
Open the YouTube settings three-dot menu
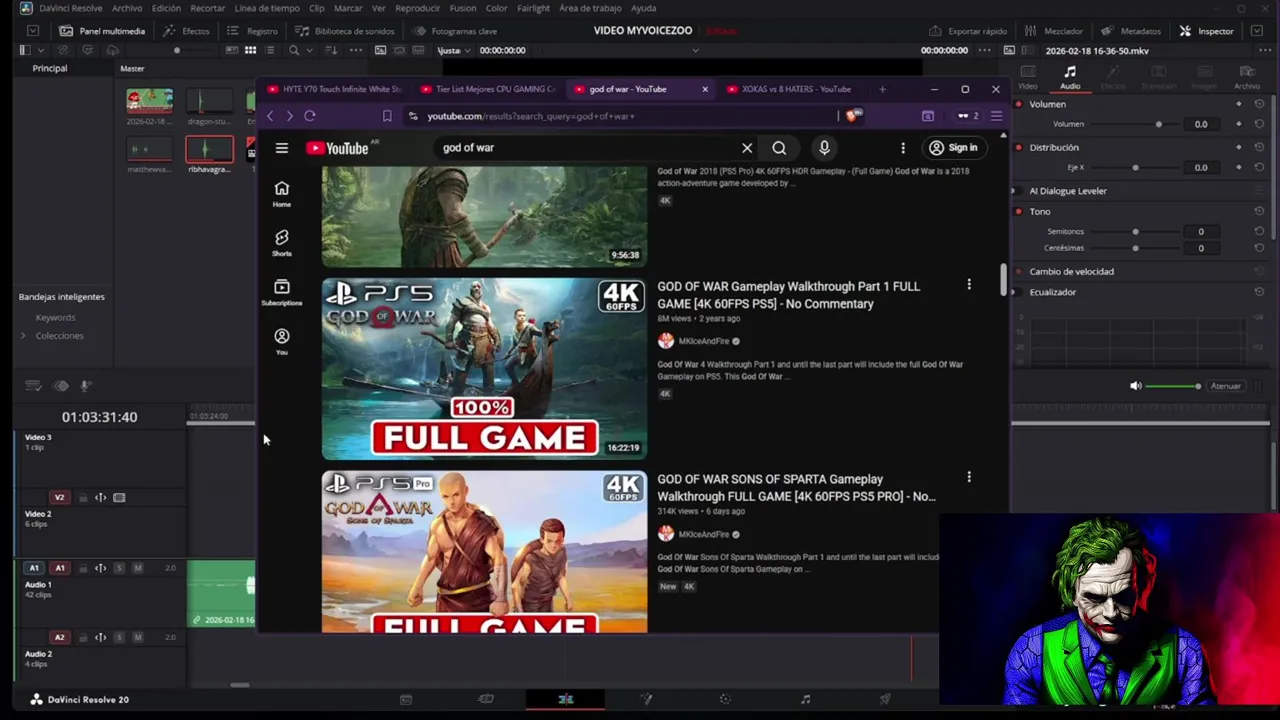click(x=903, y=148)
